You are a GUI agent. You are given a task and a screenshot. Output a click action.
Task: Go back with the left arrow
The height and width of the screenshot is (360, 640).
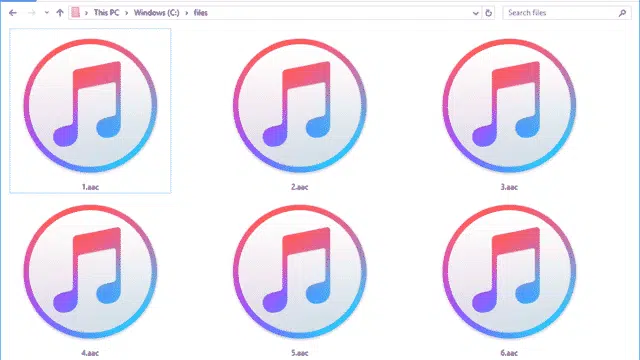tap(13, 13)
